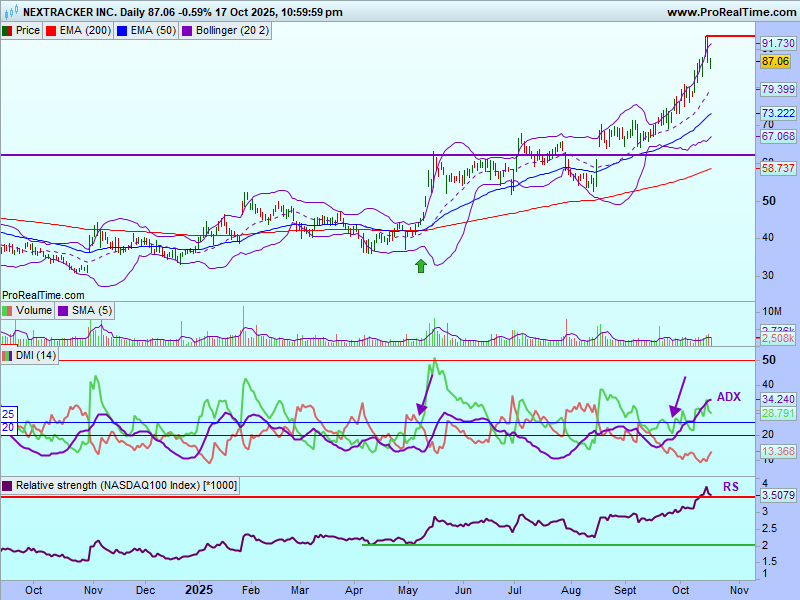This screenshot has height=600, width=800.
Task: Click the DMI multicolor legend icon
Action: coord(7,355)
